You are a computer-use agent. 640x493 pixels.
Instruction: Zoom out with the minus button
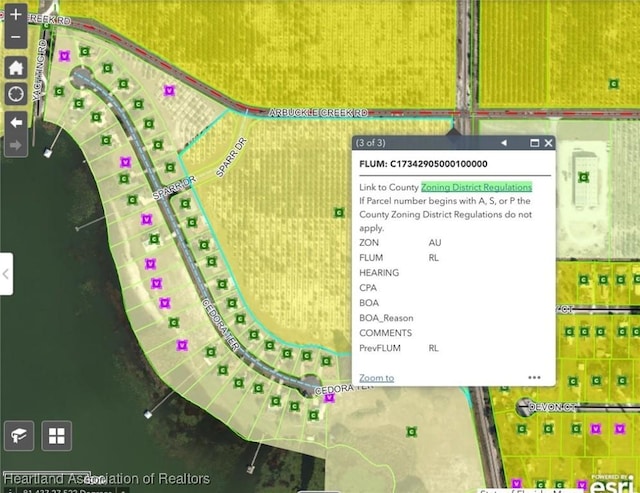coord(16,38)
